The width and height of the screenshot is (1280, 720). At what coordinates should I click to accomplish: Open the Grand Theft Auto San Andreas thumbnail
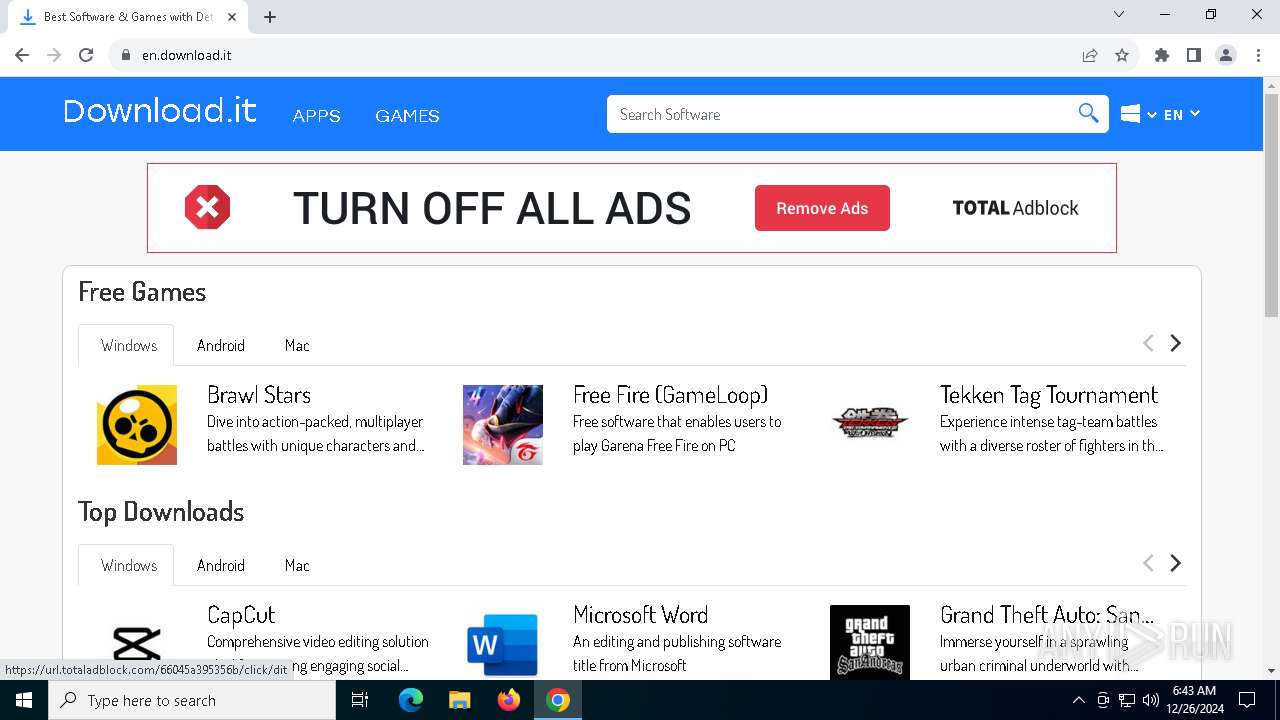tap(870, 642)
